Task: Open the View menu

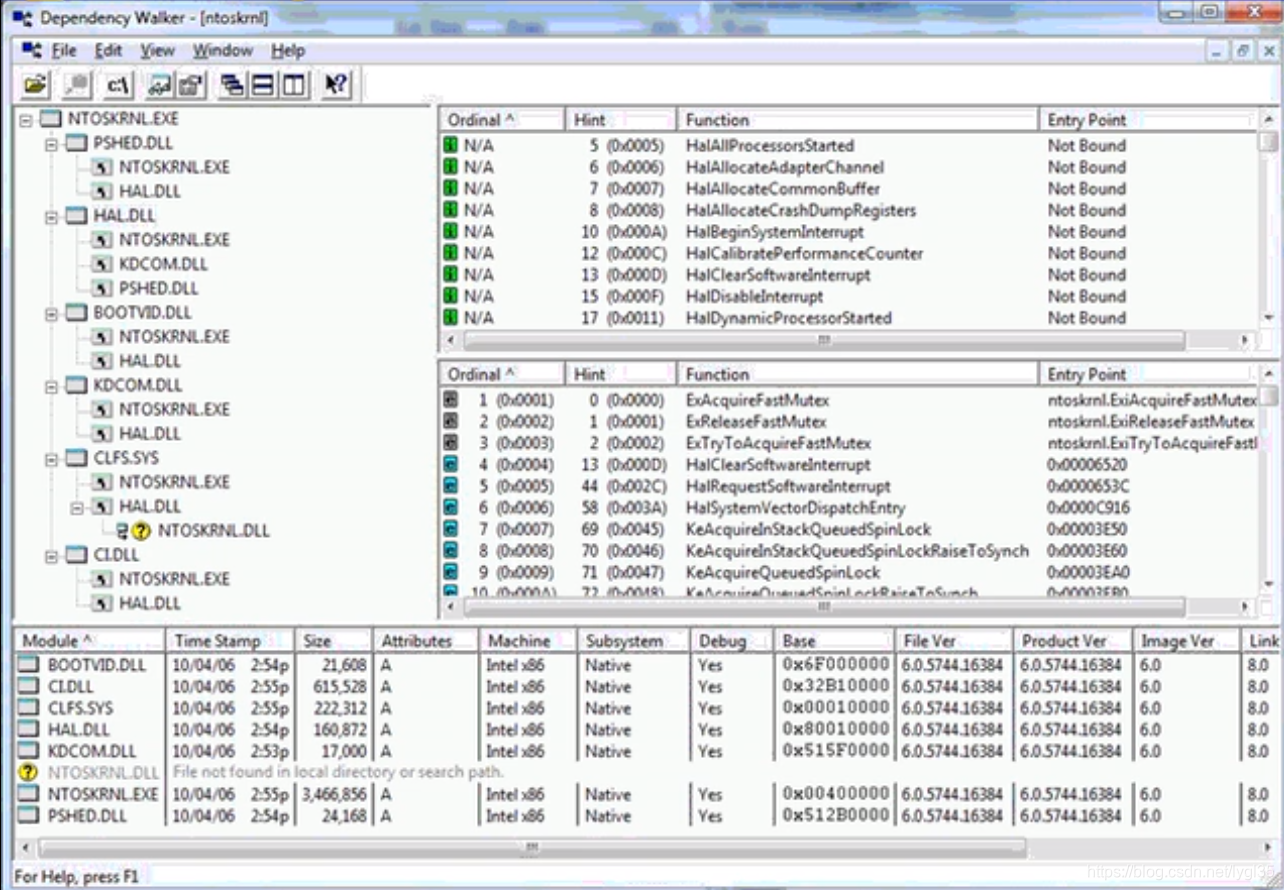Action: point(157,50)
